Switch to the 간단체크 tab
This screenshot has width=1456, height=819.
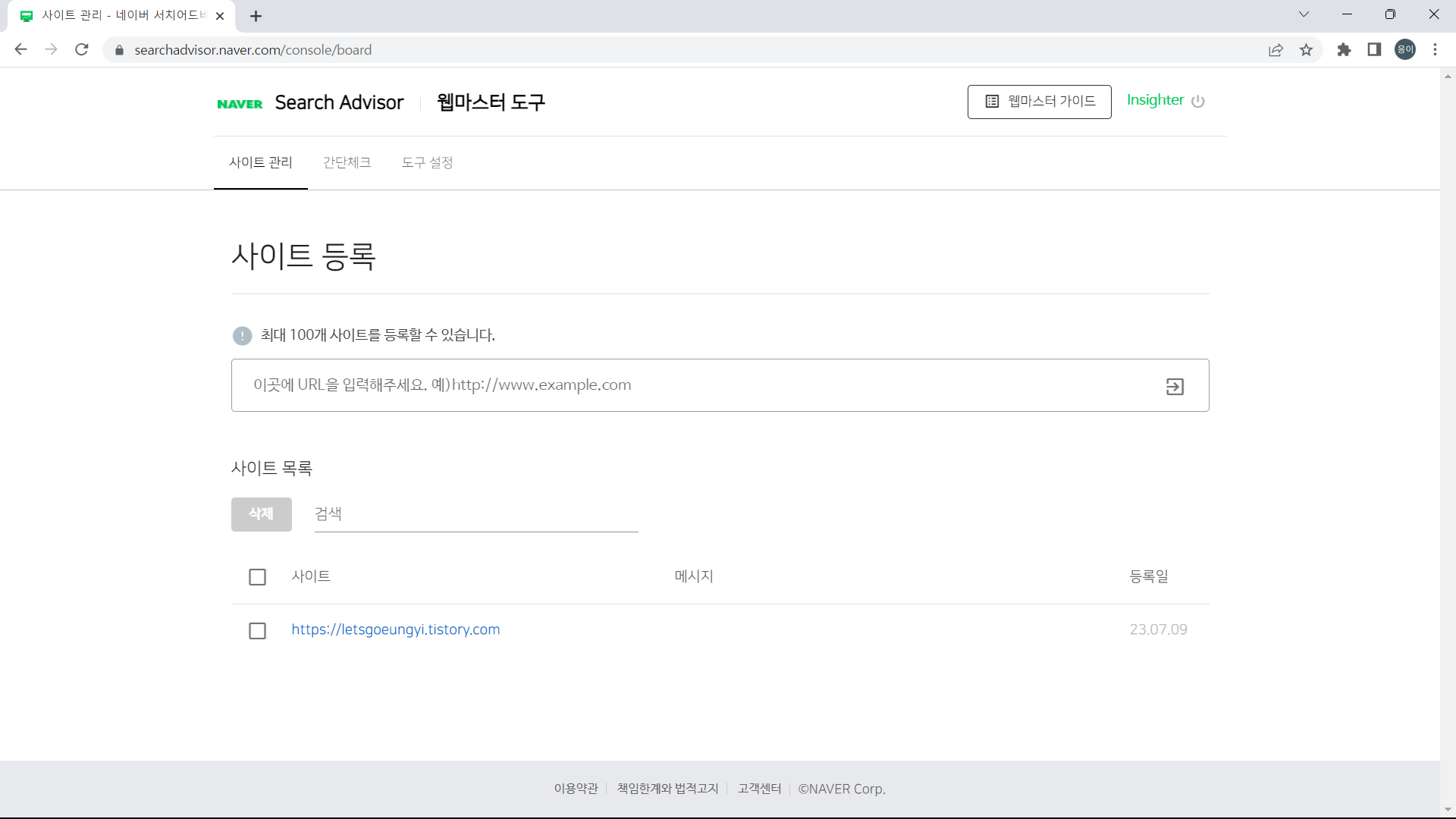point(347,162)
